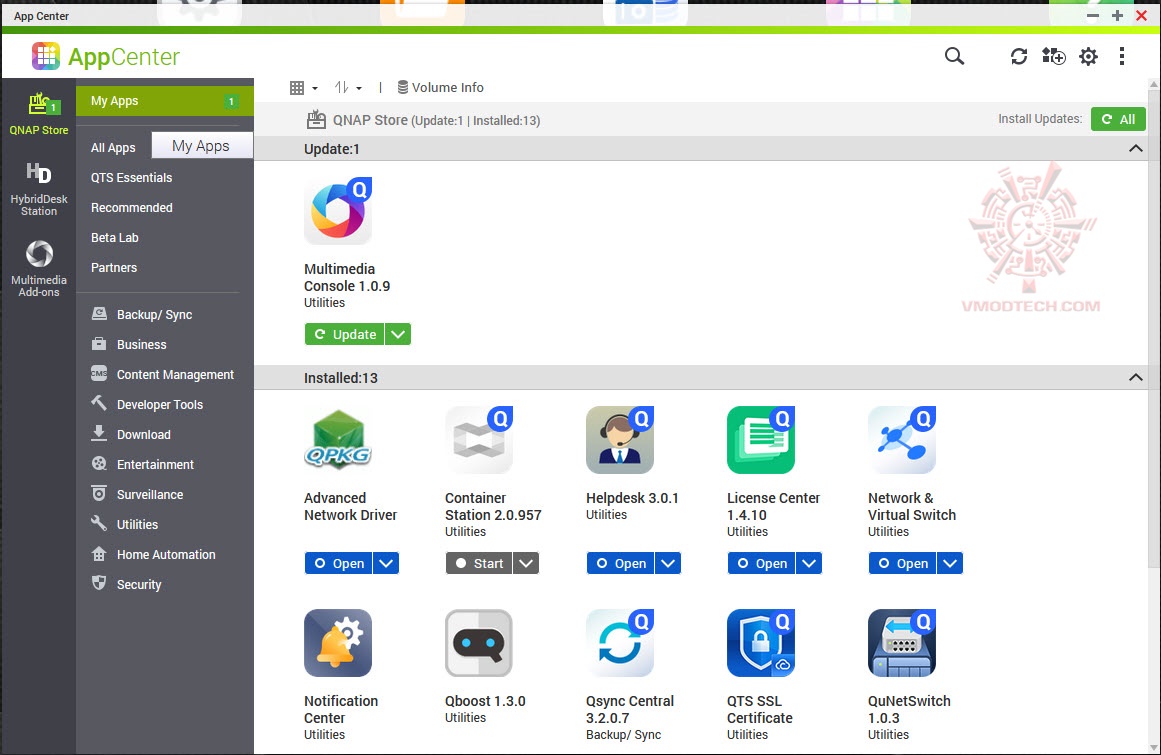The image size is (1161, 755).
Task: Open the Download category
Action: coord(131,434)
